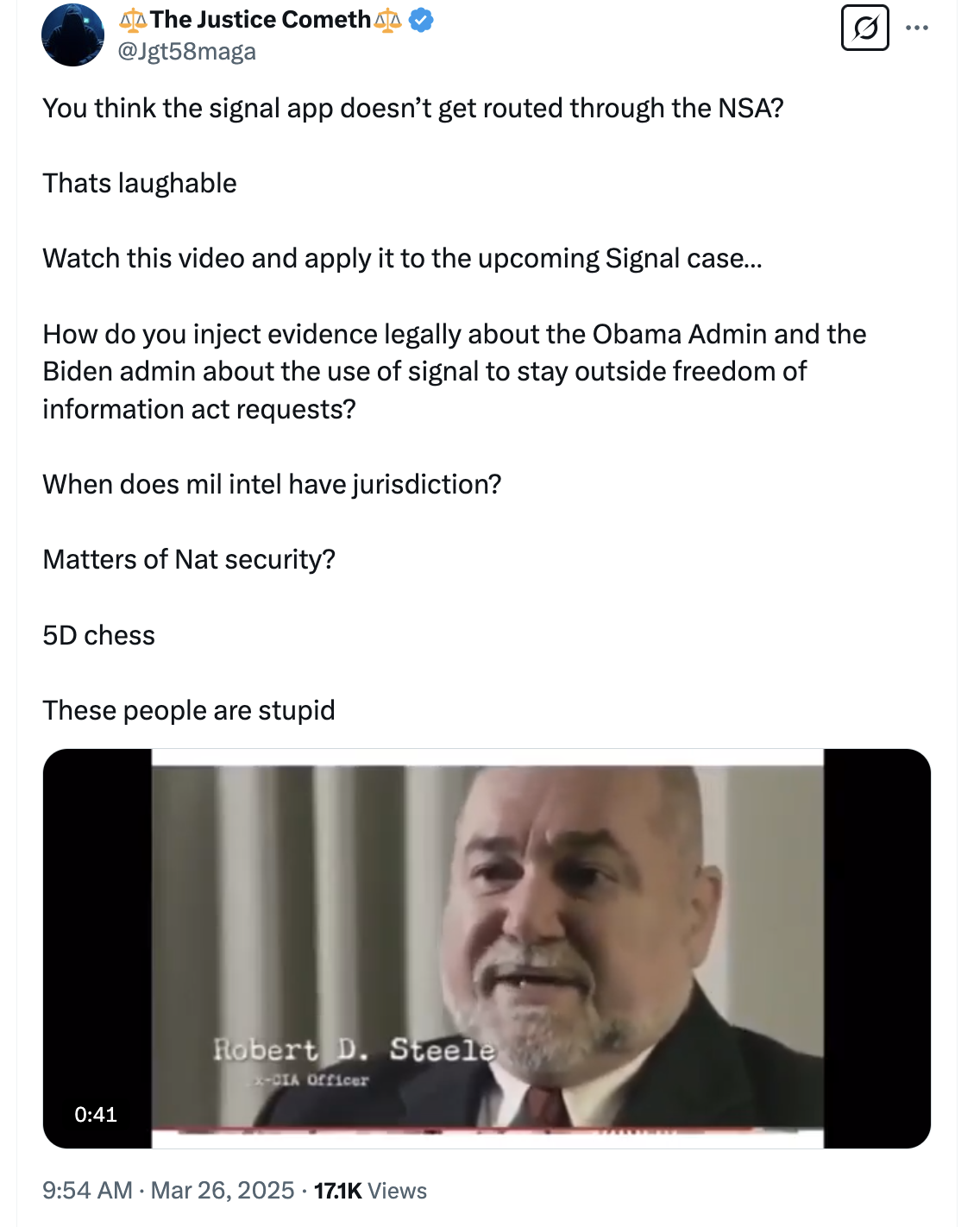Open the Grok explain-post icon
This screenshot has height=1227, width=980.
864,28
